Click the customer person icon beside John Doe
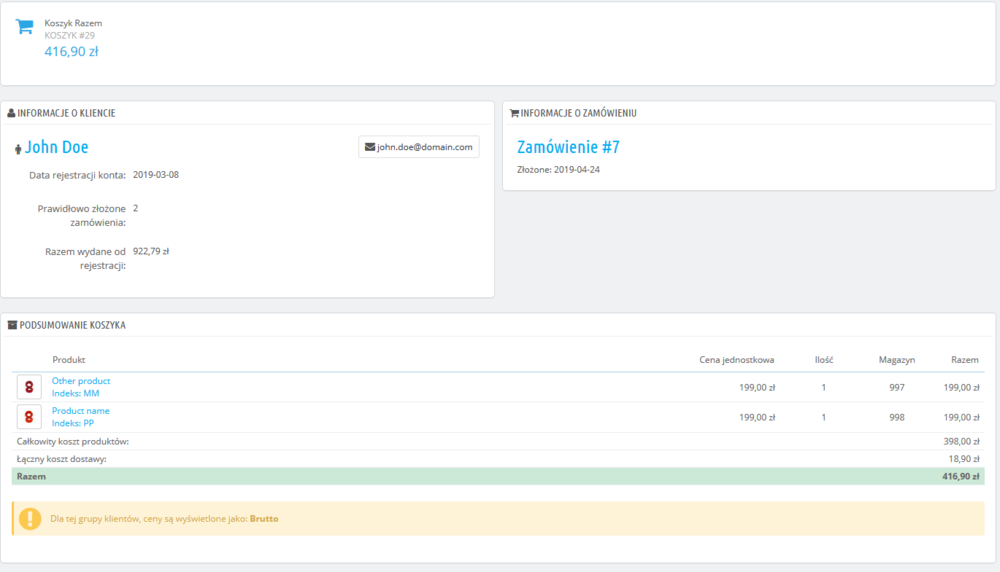Viewport: 1000px width, 572px height. (18, 149)
